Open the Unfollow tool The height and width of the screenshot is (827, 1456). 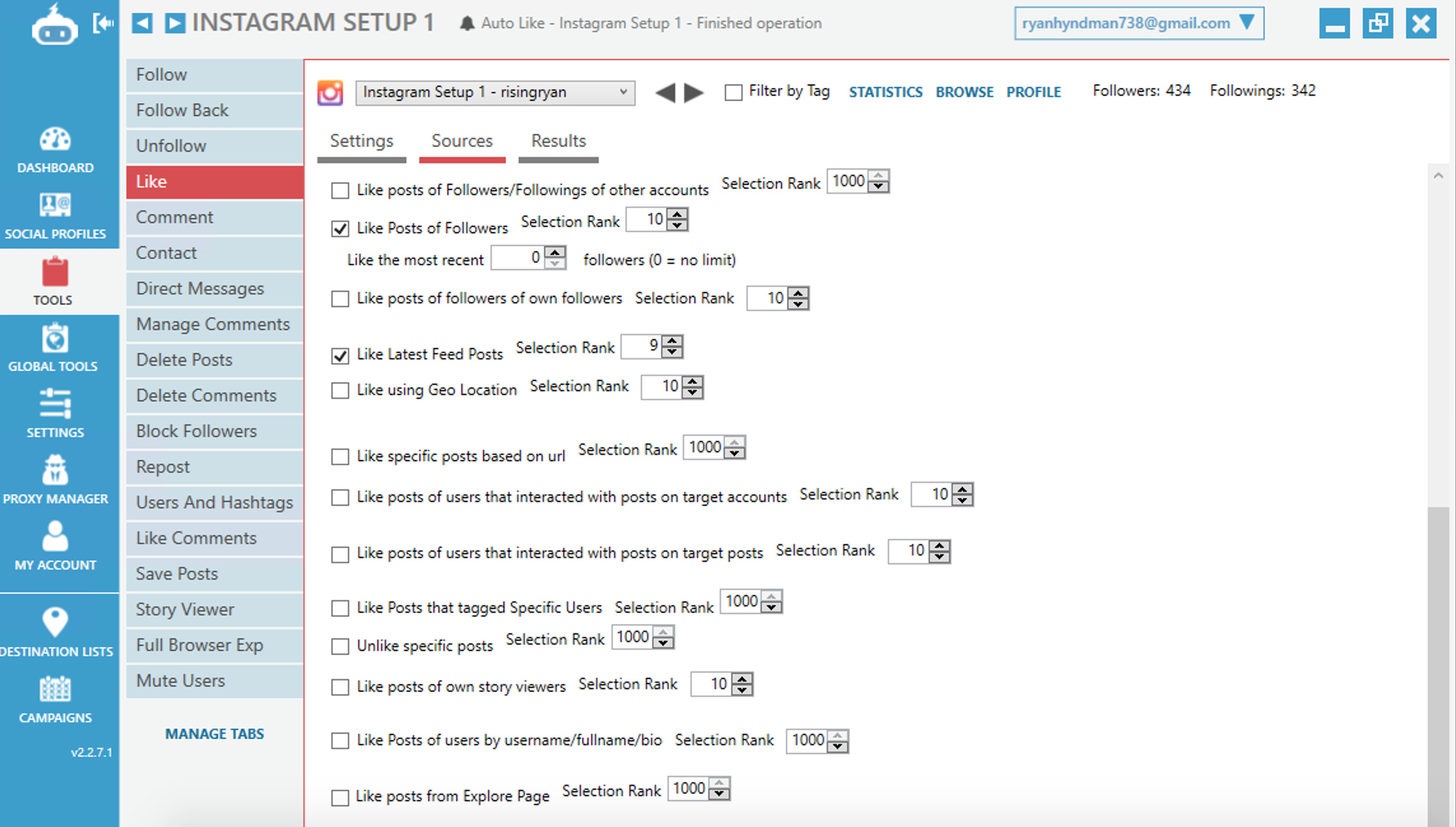point(215,147)
